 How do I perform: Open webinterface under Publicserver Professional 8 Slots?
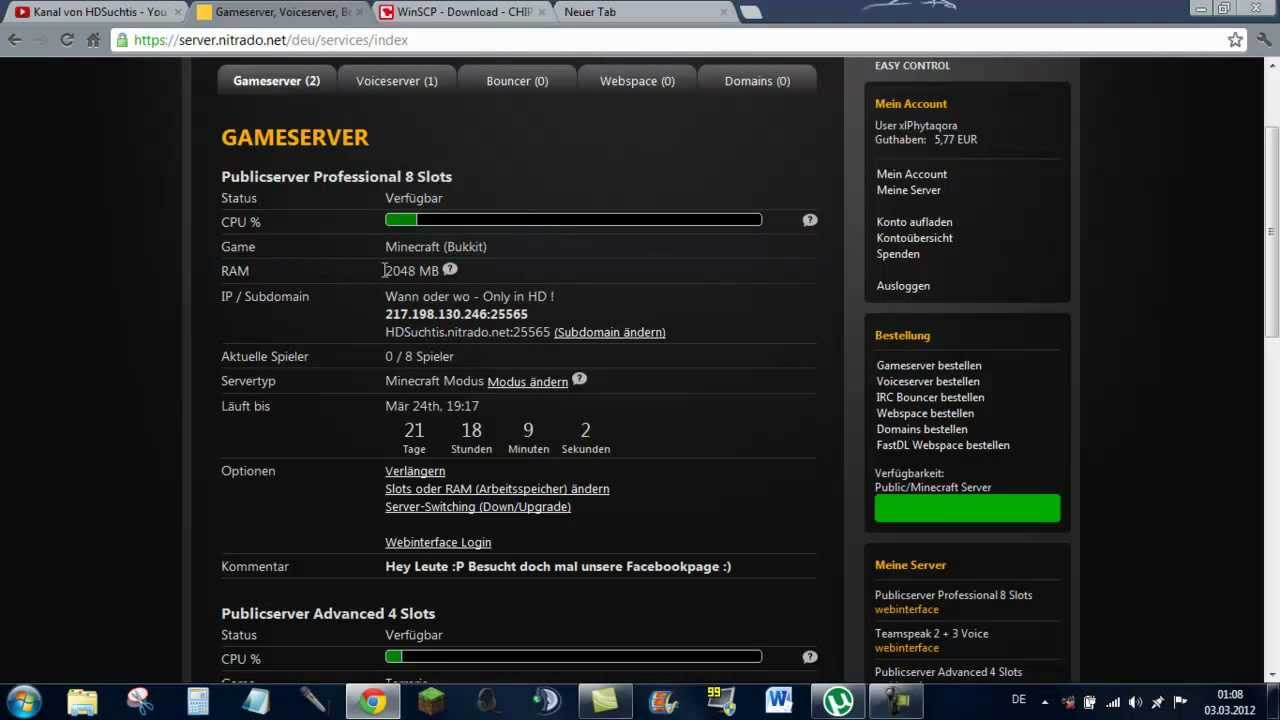point(907,610)
